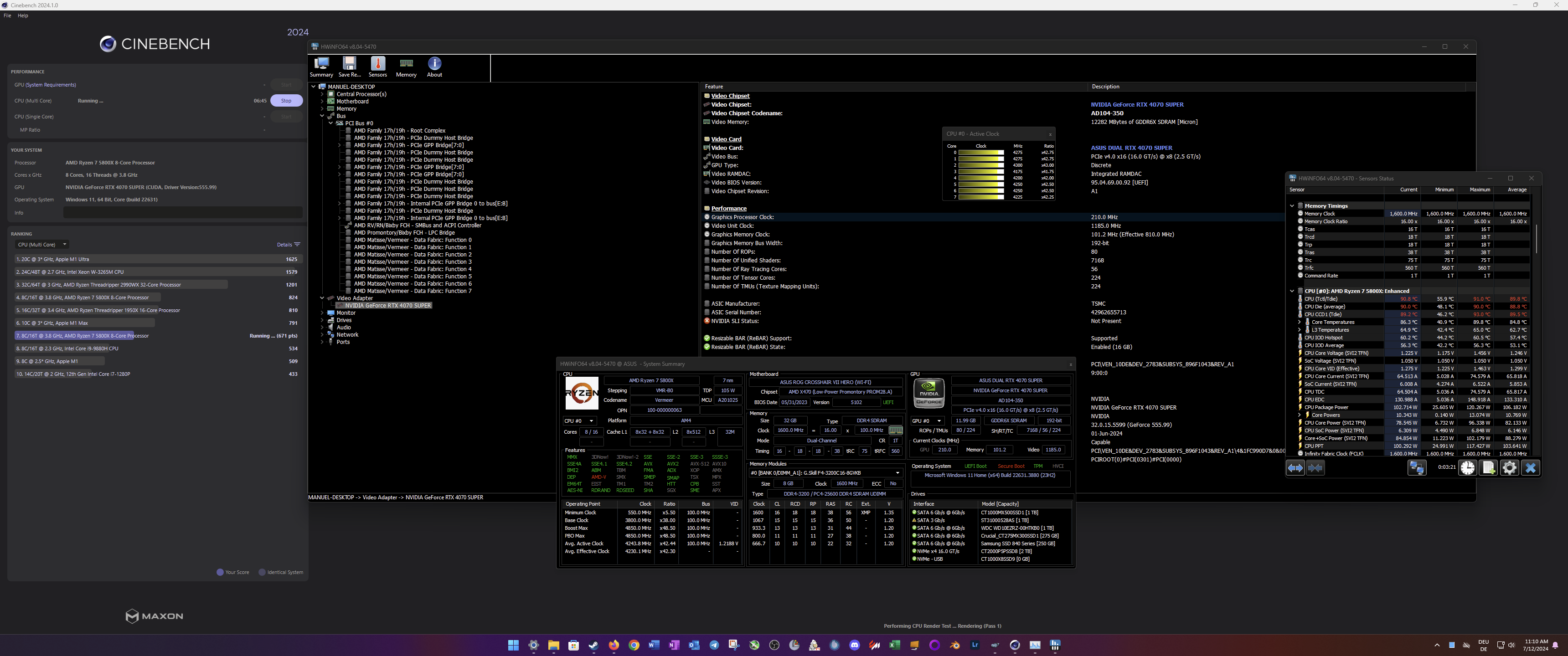Expand the Motherboard tree node

(322, 101)
